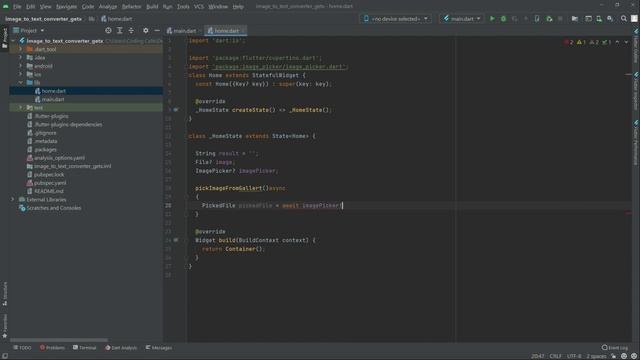Expand the ios folder

point(20,74)
